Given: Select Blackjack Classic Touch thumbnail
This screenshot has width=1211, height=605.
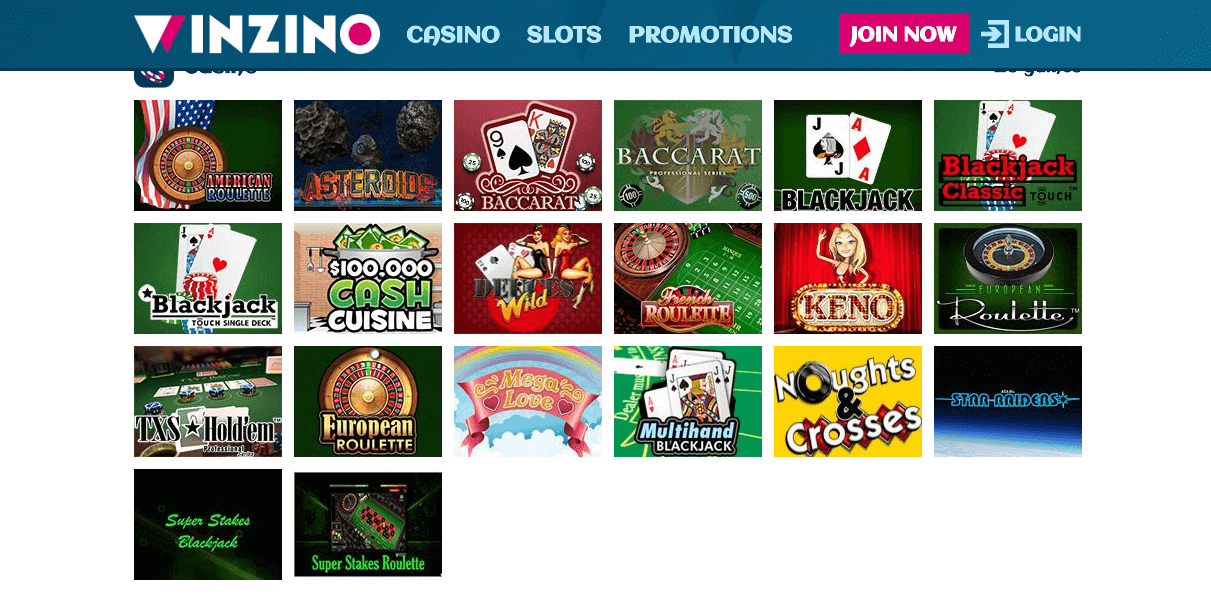Looking at the screenshot, I should (1008, 155).
